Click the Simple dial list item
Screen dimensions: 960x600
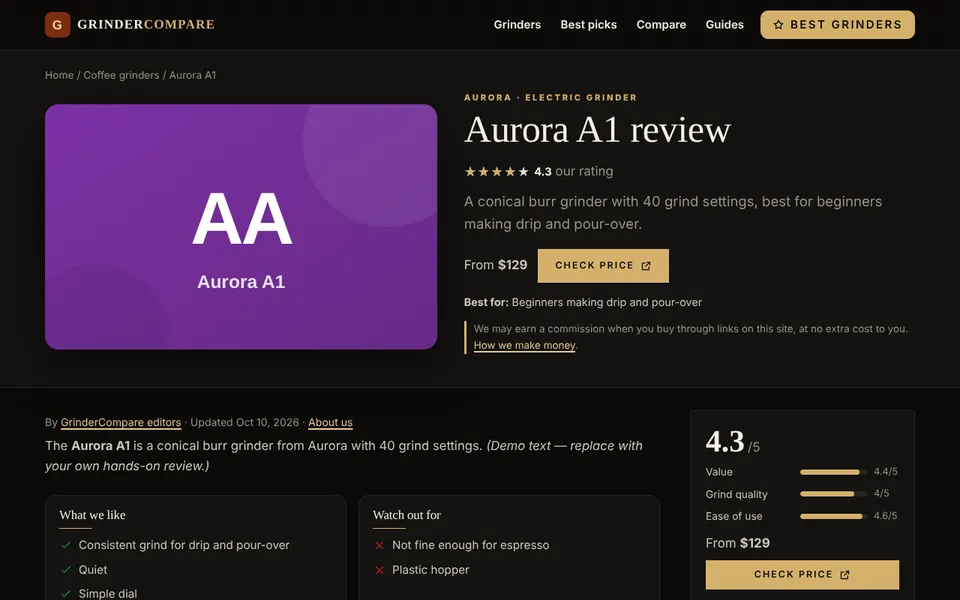[x=108, y=593]
